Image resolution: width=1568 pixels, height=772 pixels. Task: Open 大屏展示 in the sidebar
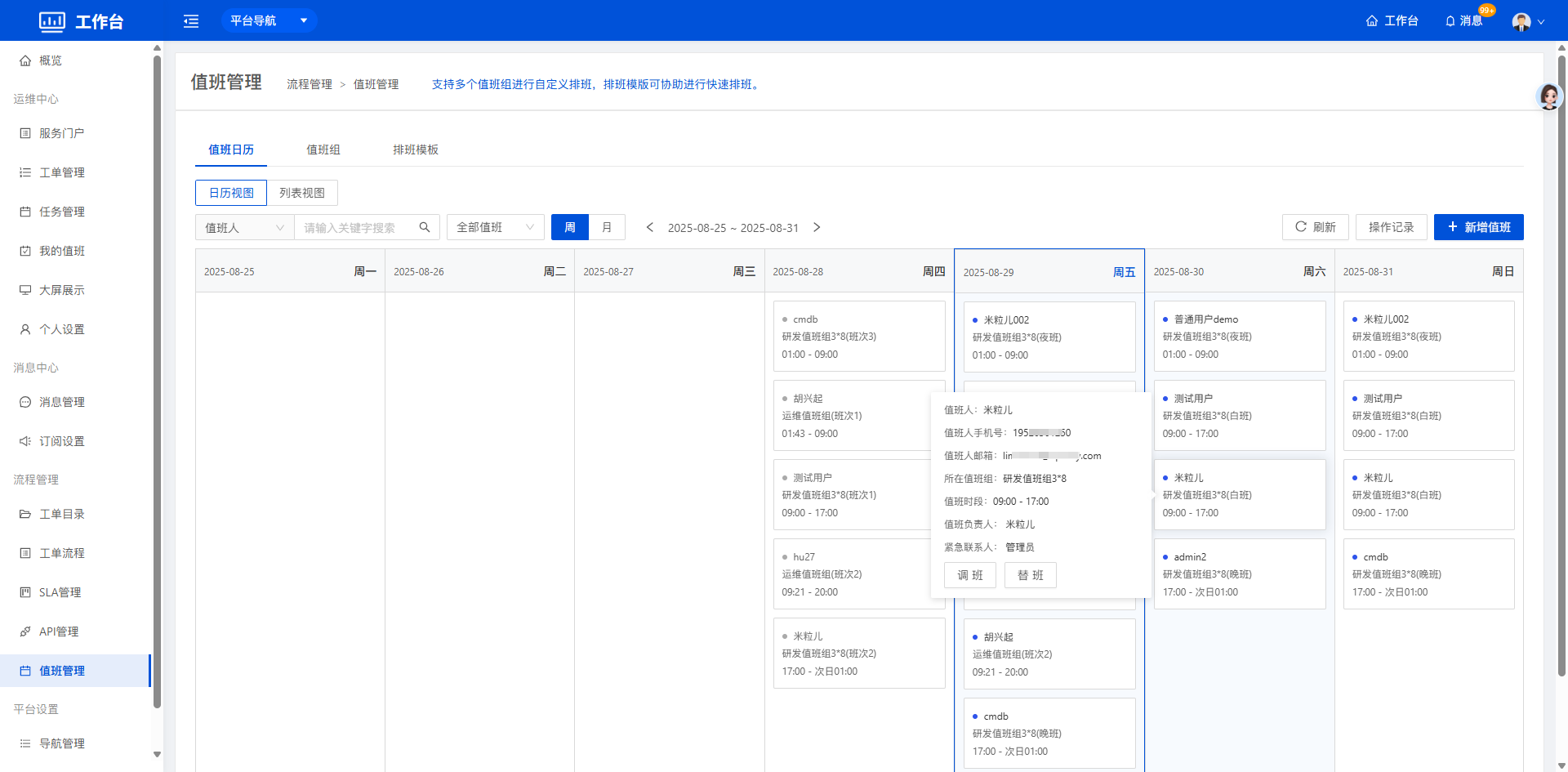[62, 290]
